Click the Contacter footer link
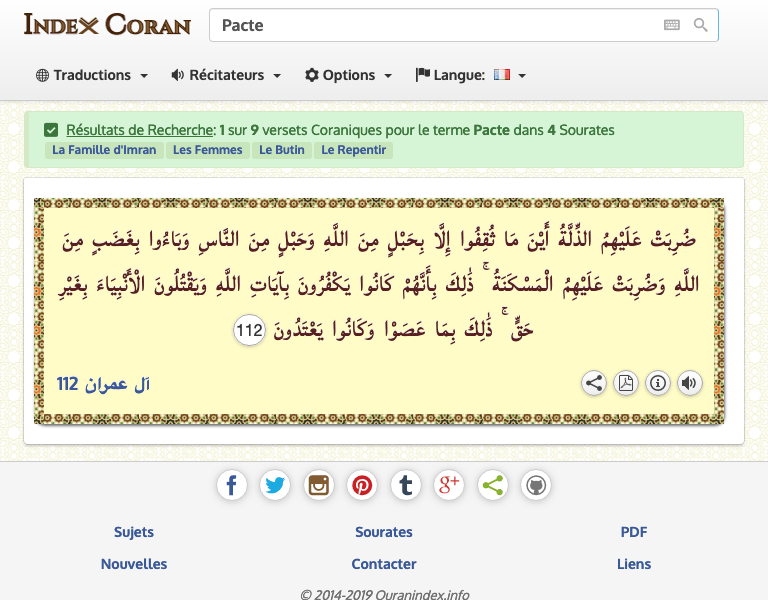768x600 pixels. [384, 564]
